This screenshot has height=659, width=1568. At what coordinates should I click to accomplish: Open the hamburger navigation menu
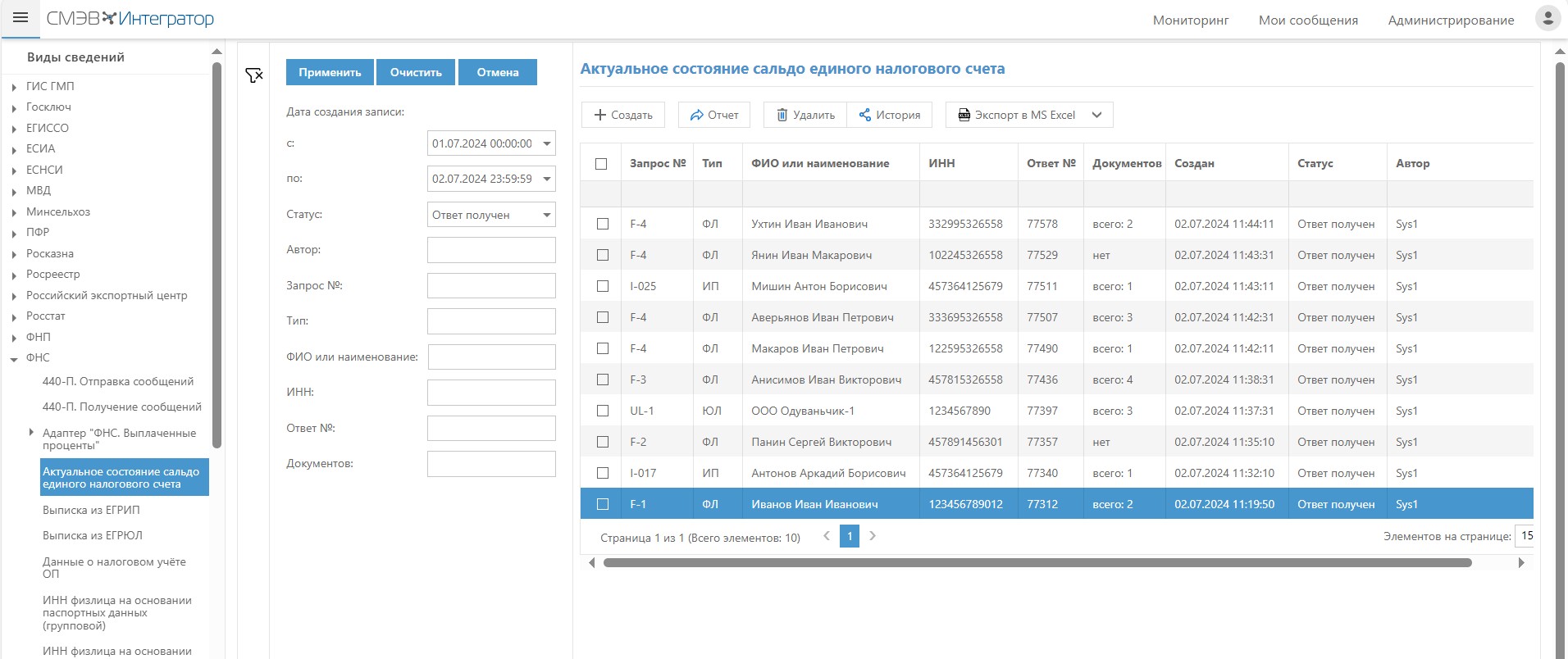tap(21, 18)
